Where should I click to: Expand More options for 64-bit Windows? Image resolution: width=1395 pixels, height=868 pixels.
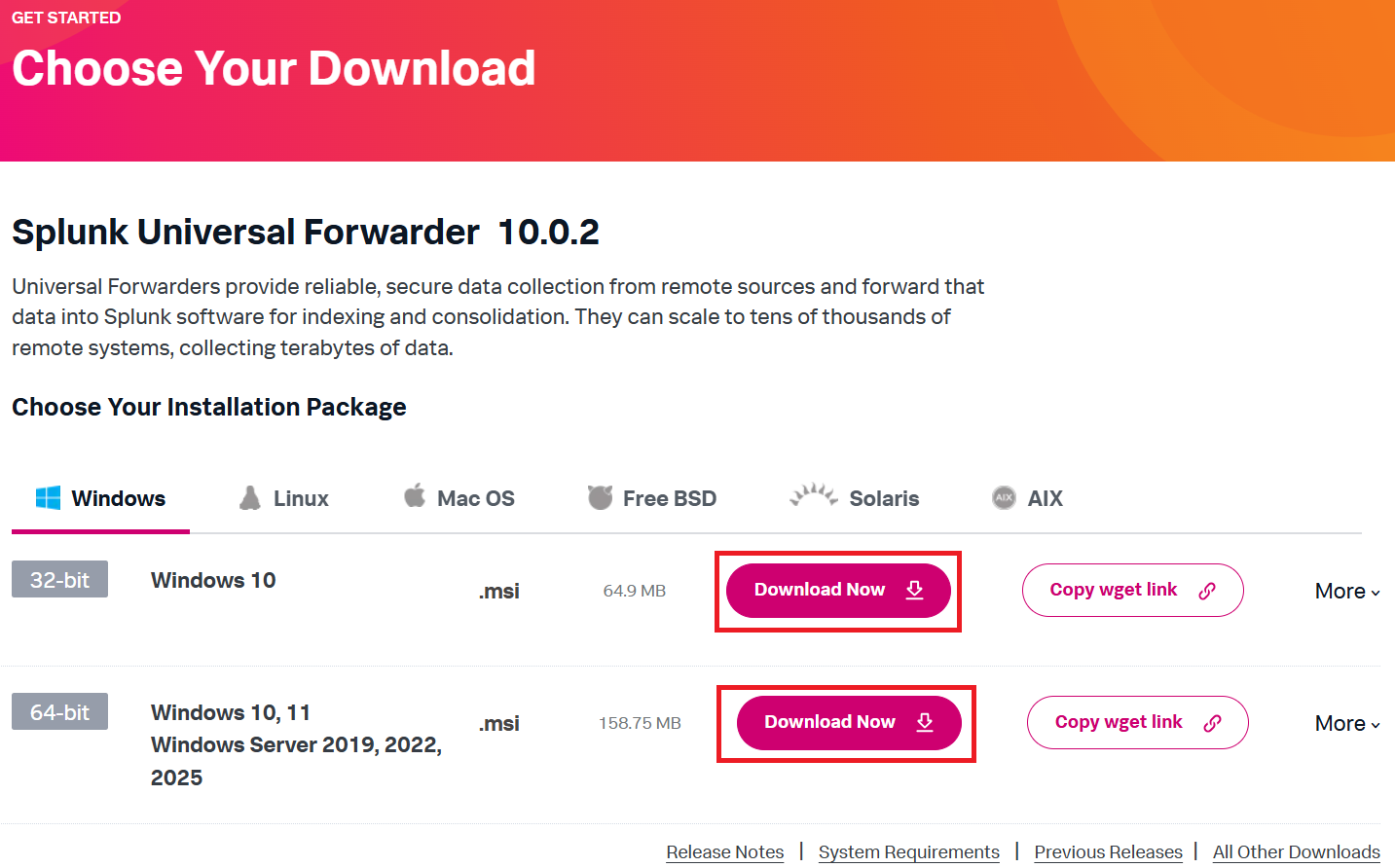(1347, 723)
